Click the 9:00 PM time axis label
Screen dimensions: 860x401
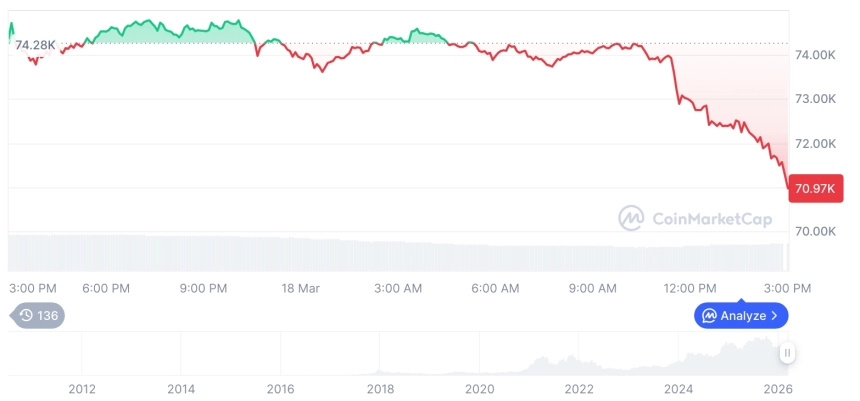pyautogui.click(x=204, y=288)
